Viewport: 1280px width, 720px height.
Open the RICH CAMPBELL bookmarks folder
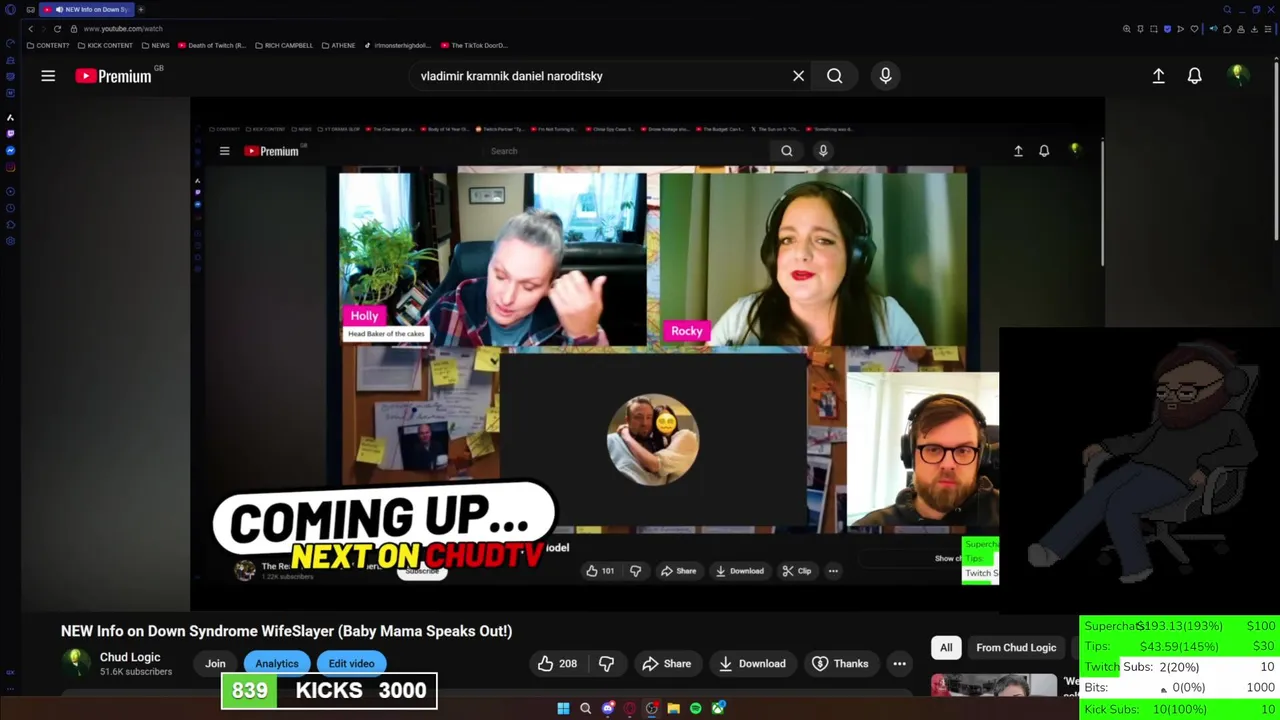[x=284, y=45]
